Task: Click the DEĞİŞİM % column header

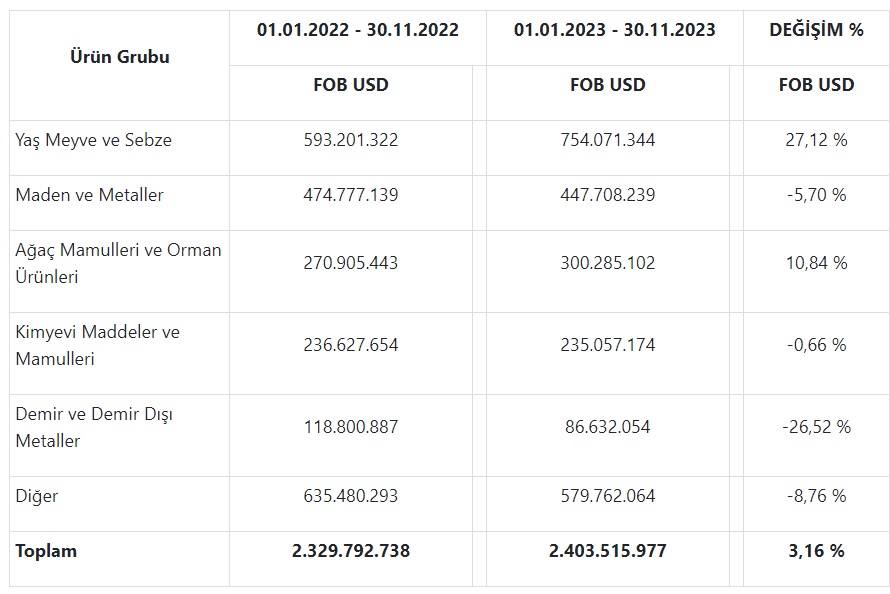Action: [816, 30]
